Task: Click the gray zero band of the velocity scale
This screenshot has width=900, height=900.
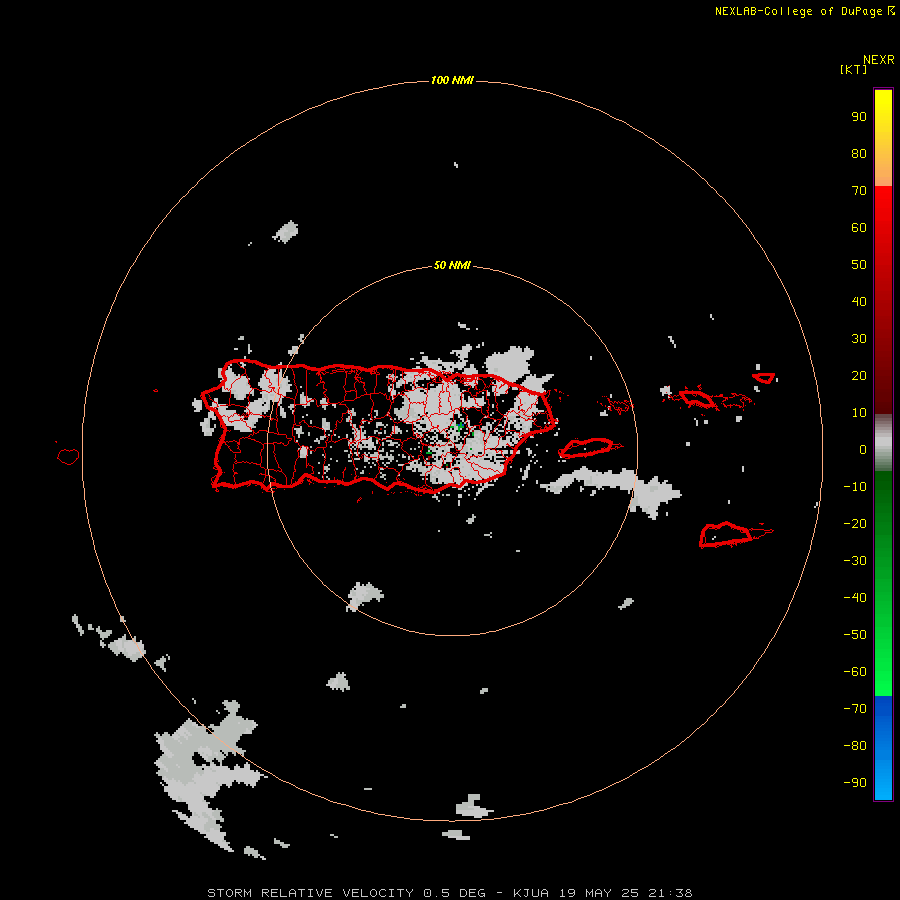Action: (x=883, y=443)
